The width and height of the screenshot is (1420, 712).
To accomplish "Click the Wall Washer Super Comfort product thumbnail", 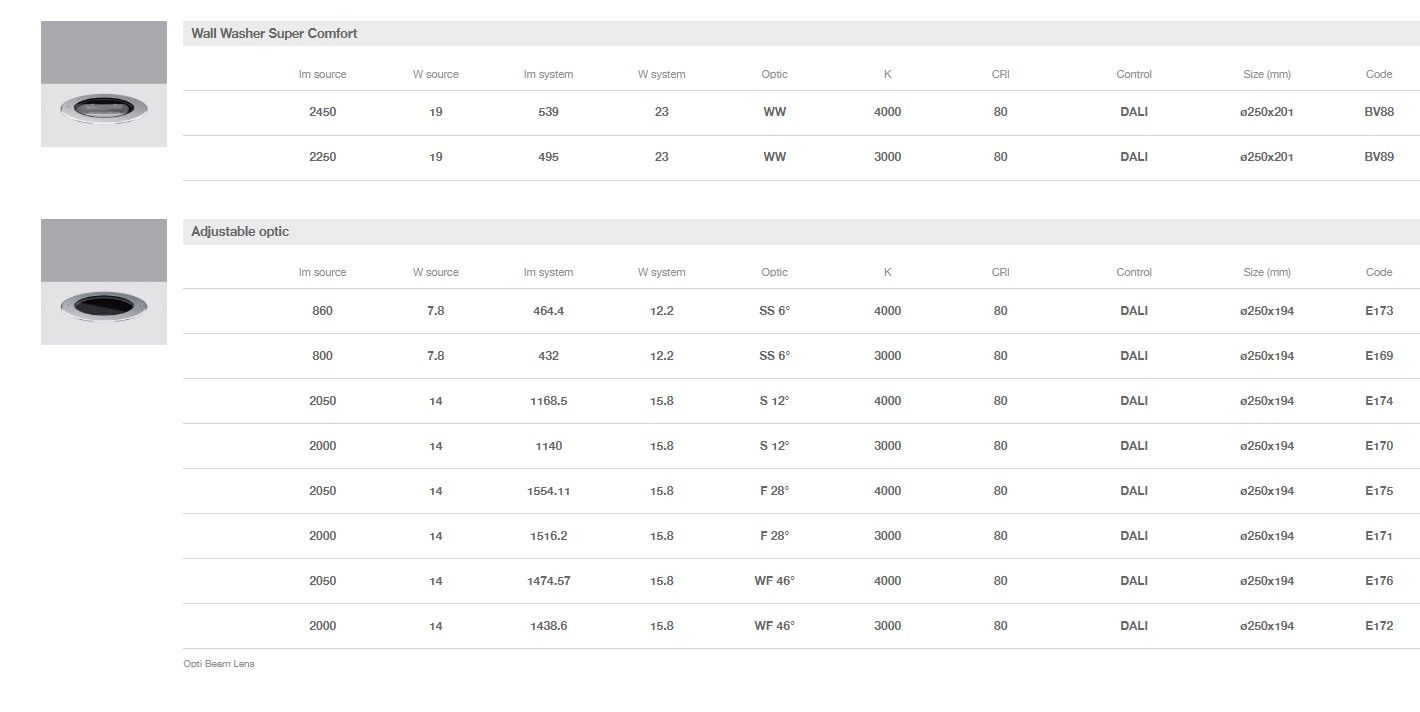I will [103, 84].
